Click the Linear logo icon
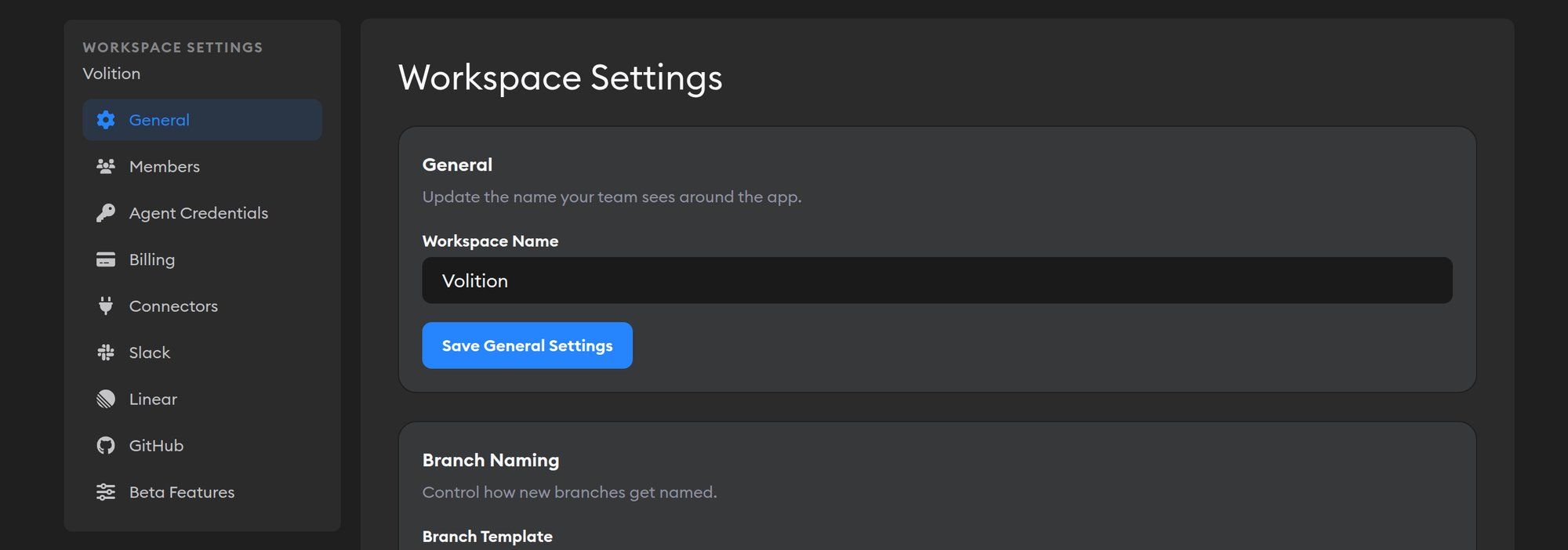Screen dimensions: 1568x550 coord(106,399)
